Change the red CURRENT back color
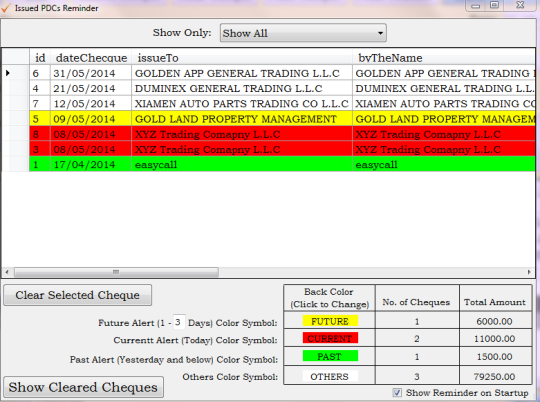Viewport: 540px width, 402px height. click(330, 338)
